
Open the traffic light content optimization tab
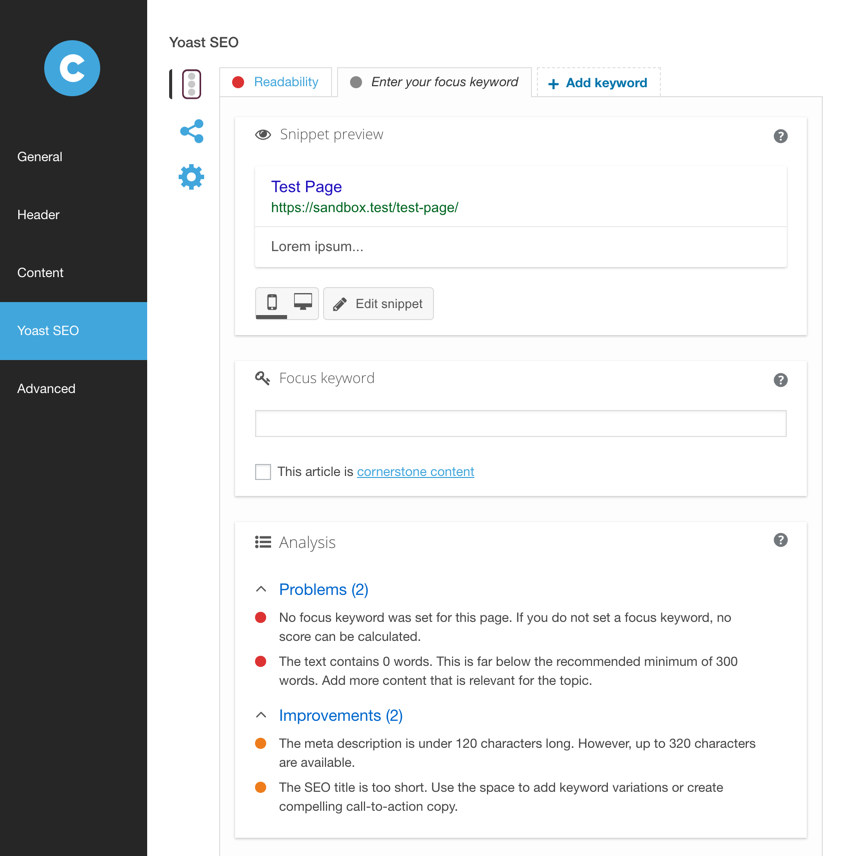click(x=191, y=84)
